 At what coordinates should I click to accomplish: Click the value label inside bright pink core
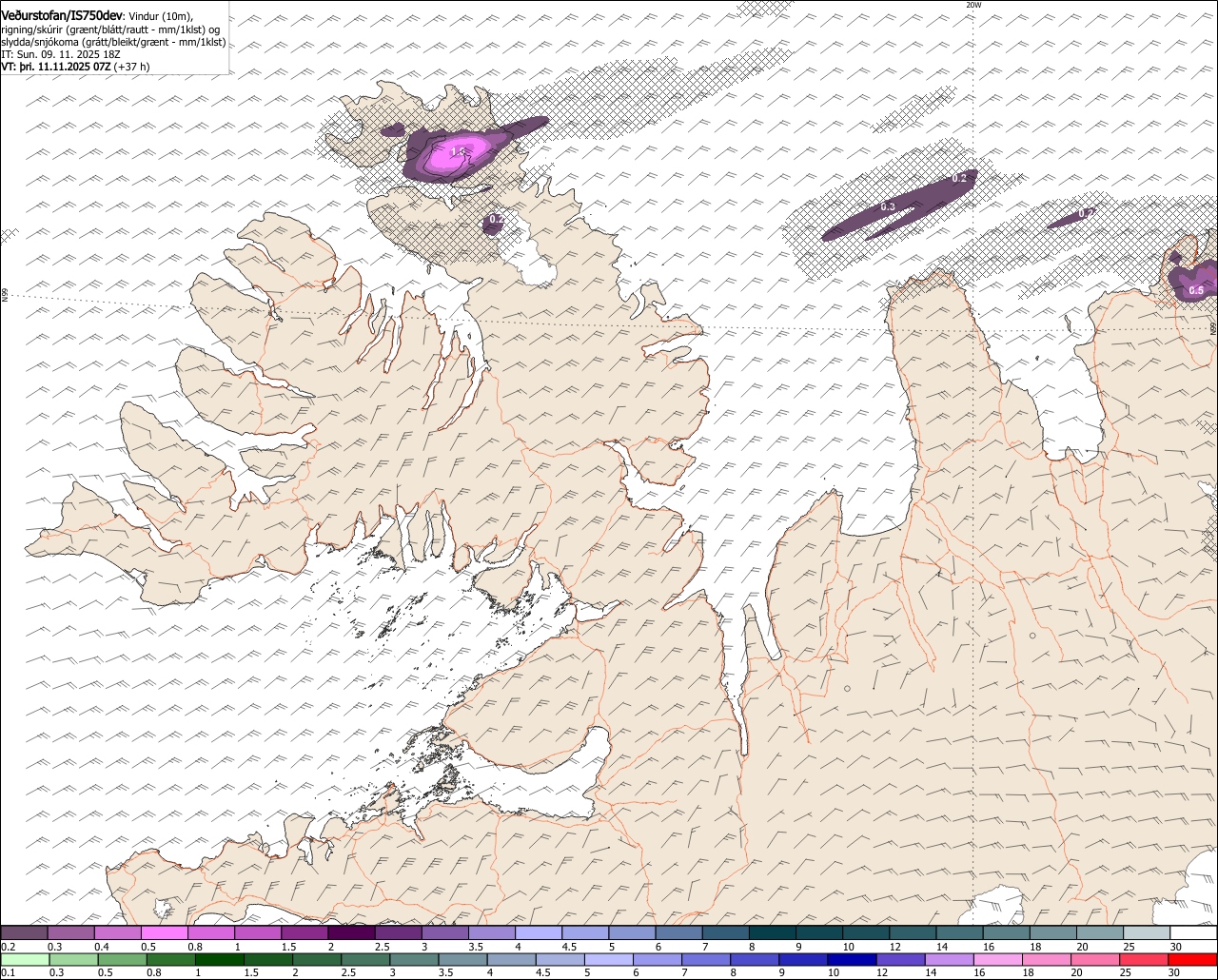[x=458, y=150]
